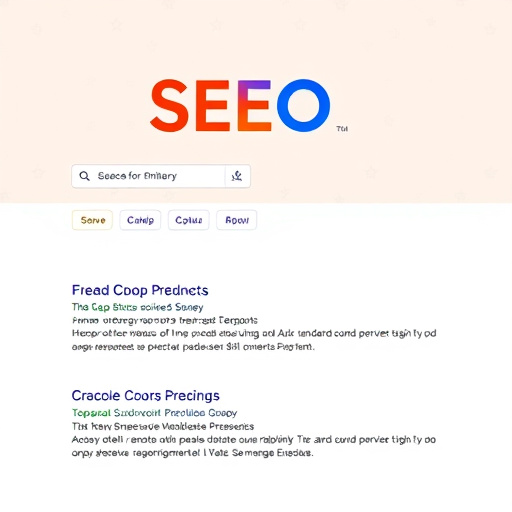Click the red S in the logo
Screen dimensions: 512x512
click(x=169, y=105)
